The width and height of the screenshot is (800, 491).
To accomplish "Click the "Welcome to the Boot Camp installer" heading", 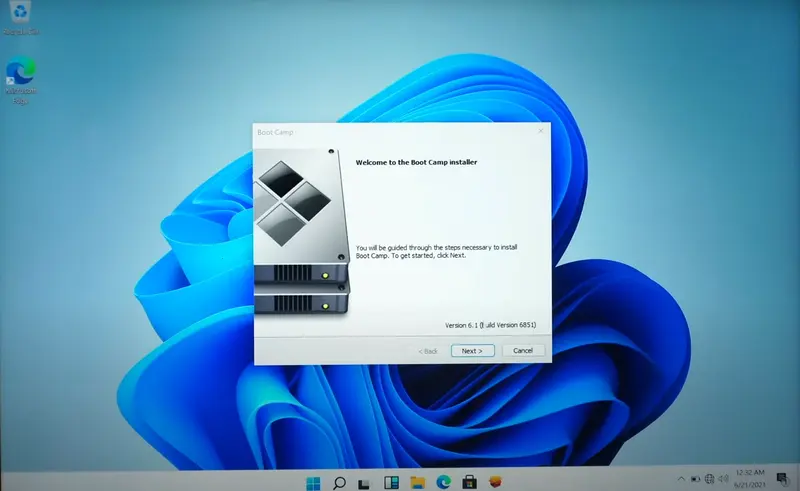I will pyautogui.click(x=416, y=162).
